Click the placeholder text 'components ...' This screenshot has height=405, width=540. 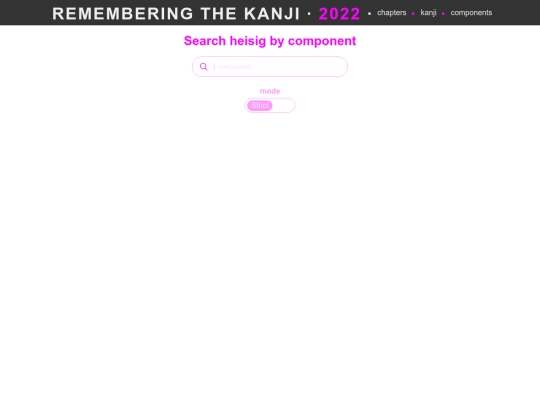point(238,66)
